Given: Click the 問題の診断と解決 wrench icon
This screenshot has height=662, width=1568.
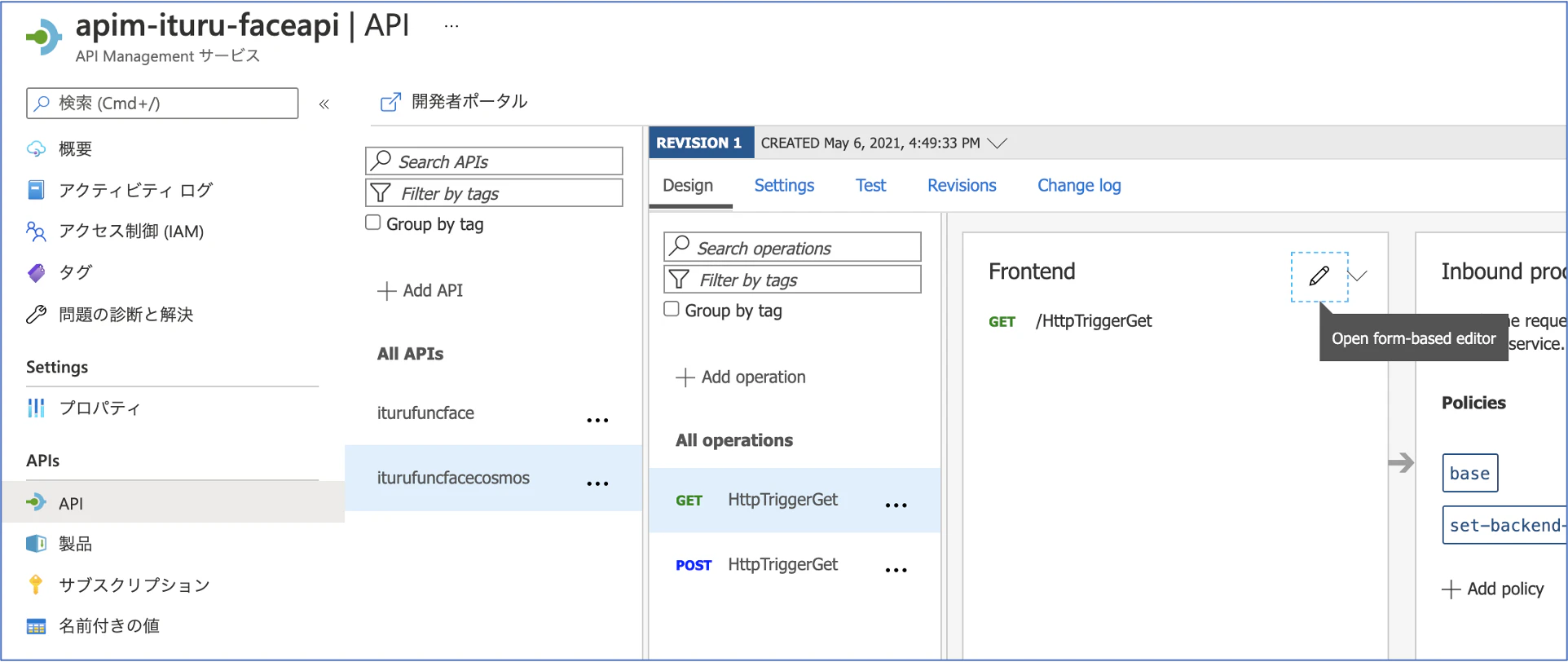Looking at the screenshot, I should (x=37, y=314).
